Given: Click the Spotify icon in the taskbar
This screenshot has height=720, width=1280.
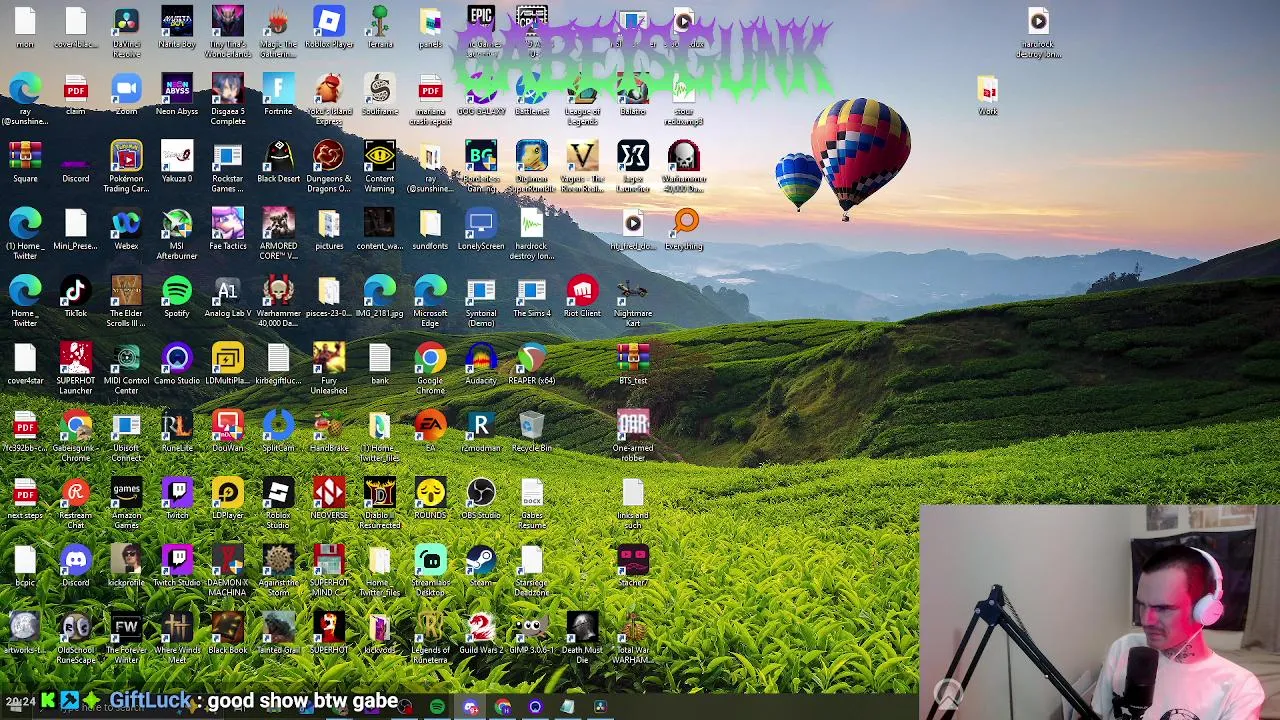Looking at the screenshot, I should (x=437, y=707).
